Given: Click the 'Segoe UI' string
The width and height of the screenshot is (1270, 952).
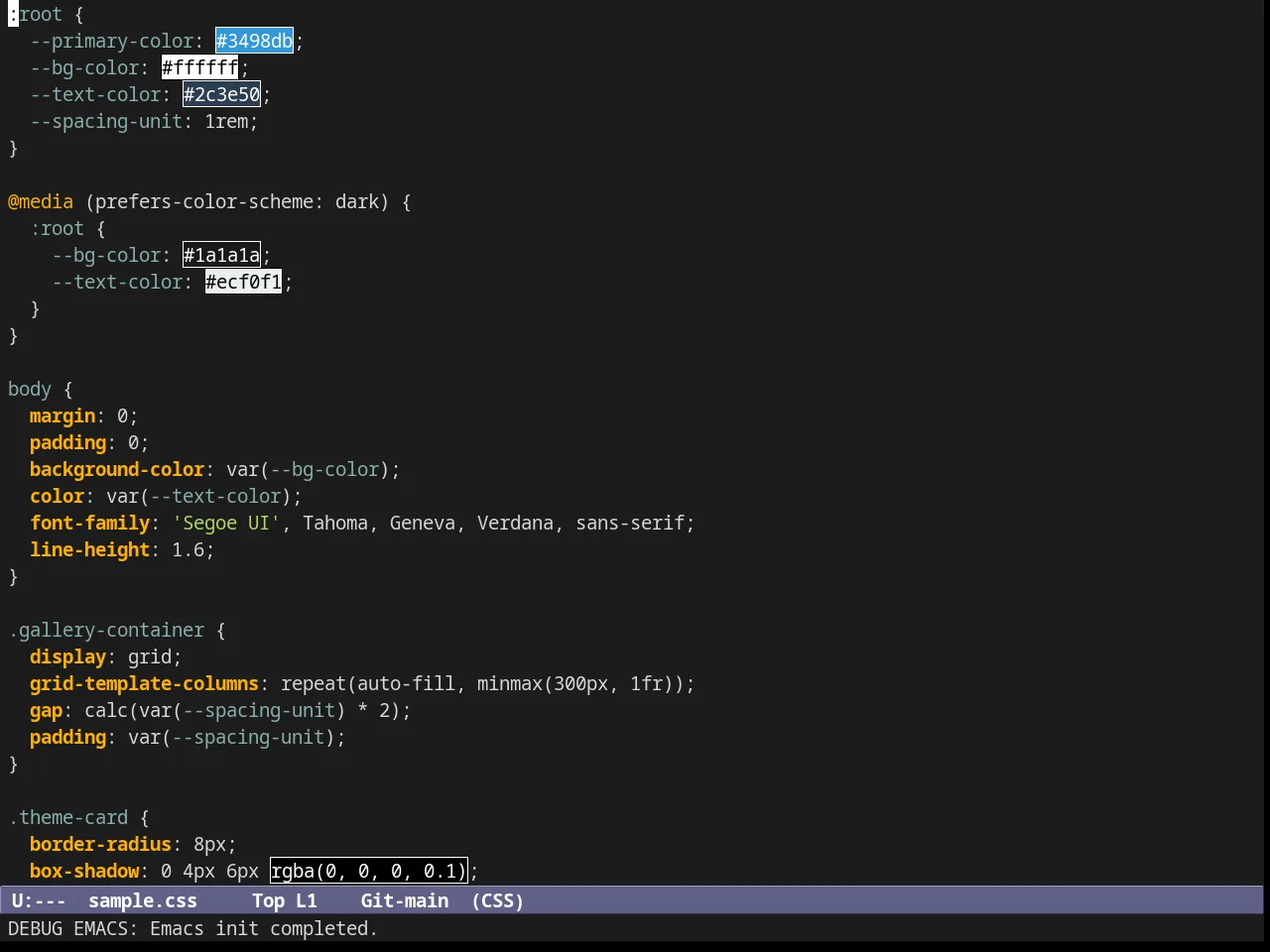Looking at the screenshot, I should click(x=226, y=523).
